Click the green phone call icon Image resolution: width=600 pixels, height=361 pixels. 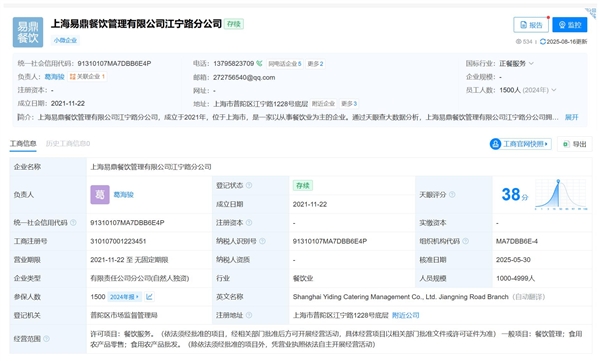pyautogui.click(x=259, y=63)
